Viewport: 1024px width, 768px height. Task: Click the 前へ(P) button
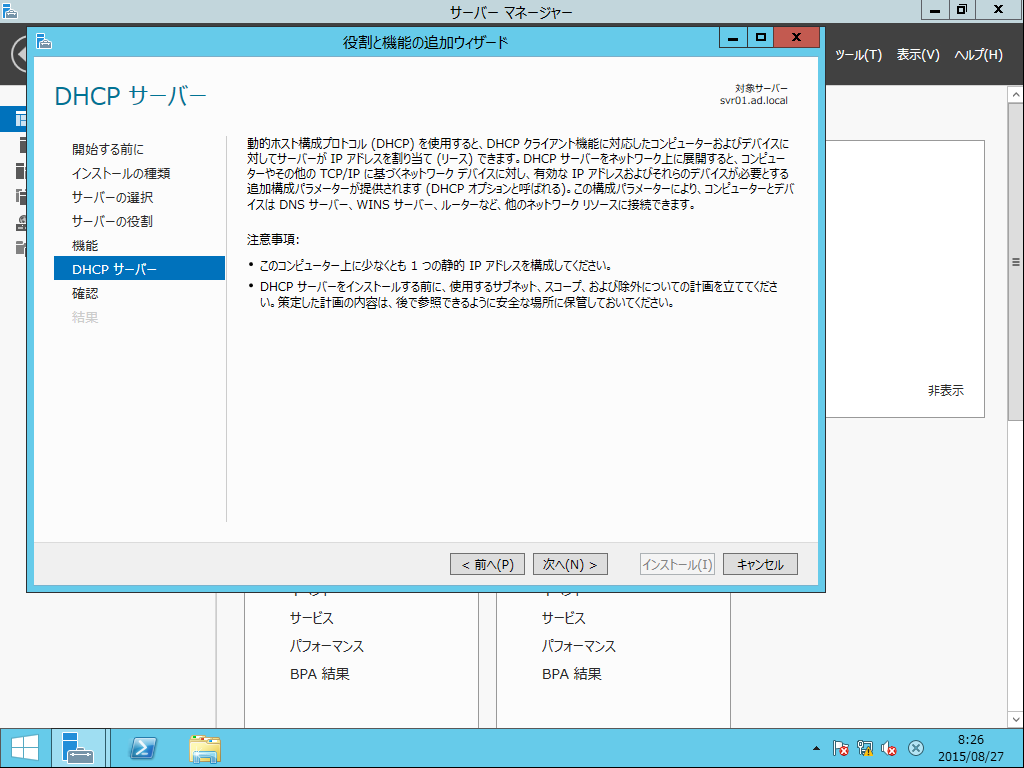[487, 564]
